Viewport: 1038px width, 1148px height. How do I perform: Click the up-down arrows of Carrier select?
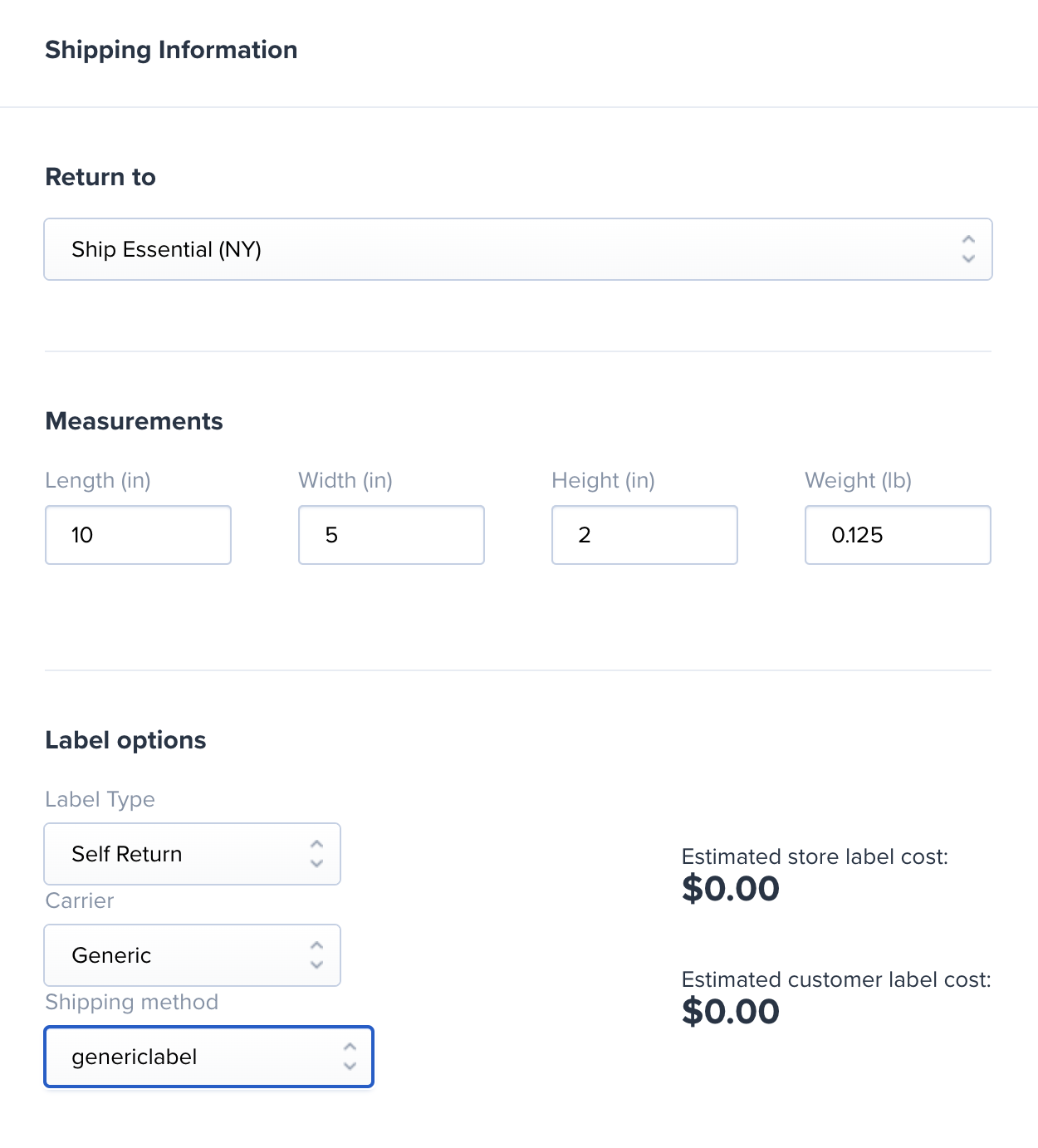(316, 955)
